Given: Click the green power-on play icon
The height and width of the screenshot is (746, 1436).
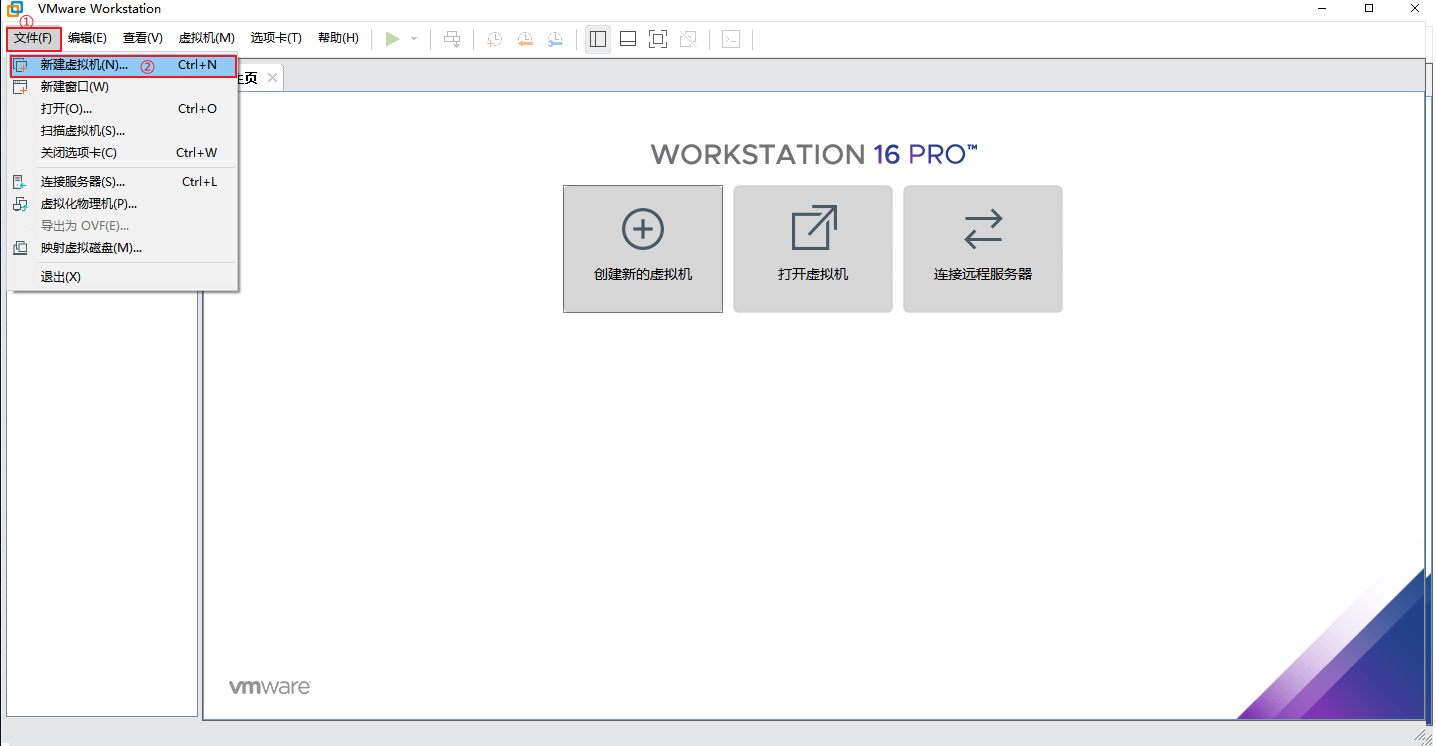Looking at the screenshot, I should point(392,39).
